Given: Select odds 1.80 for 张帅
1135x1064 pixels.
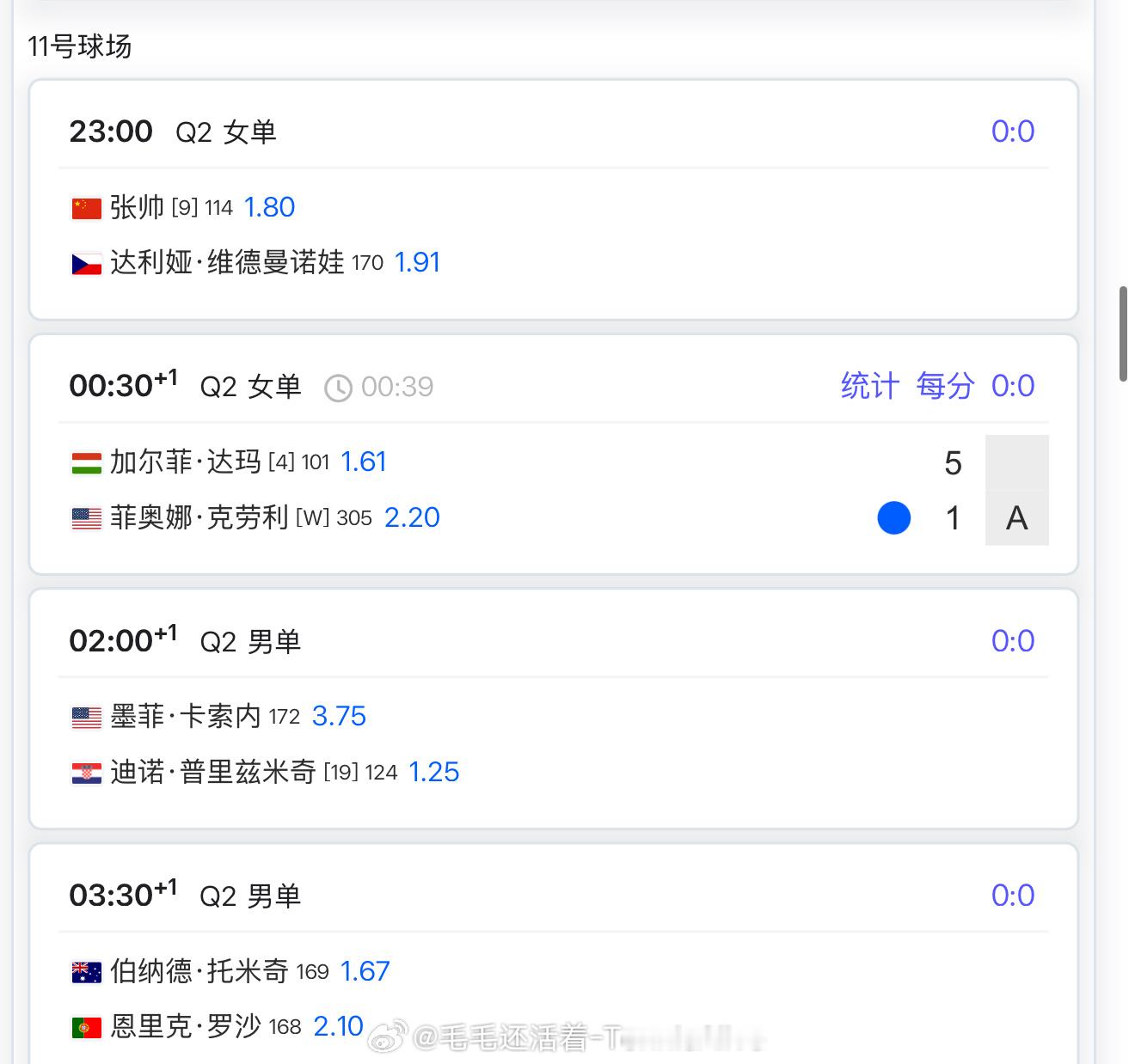Looking at the screenshot, I should [x=269, y=207].
